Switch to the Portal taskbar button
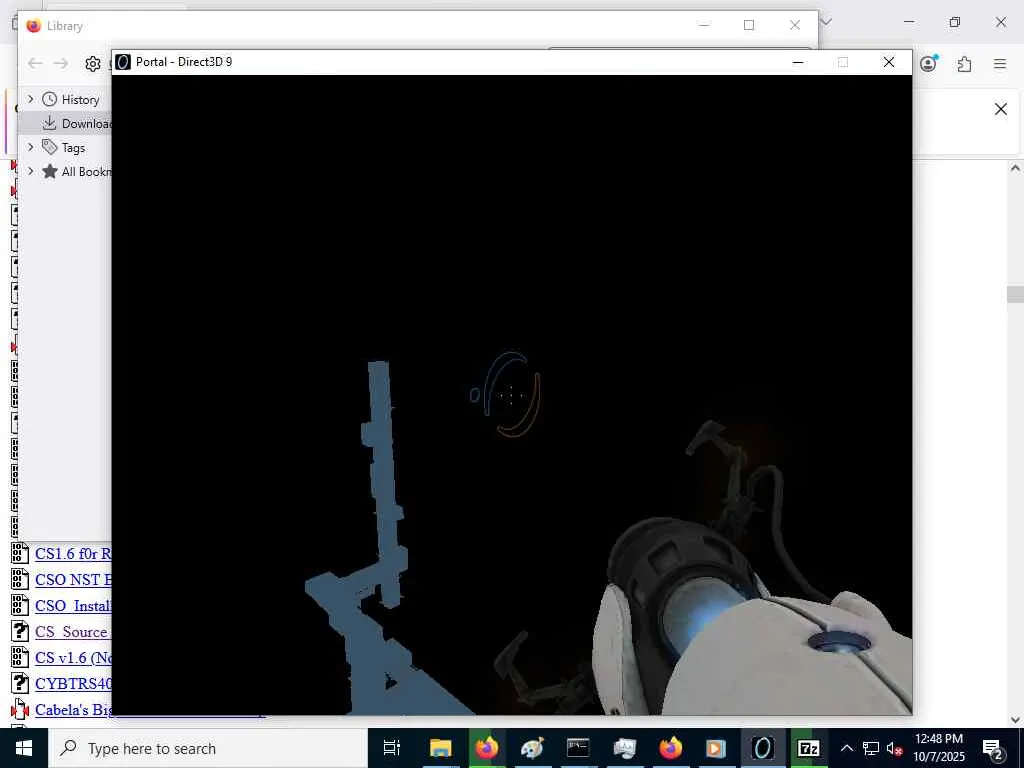This screenshot has height=768, width=1024. [762, 748]
